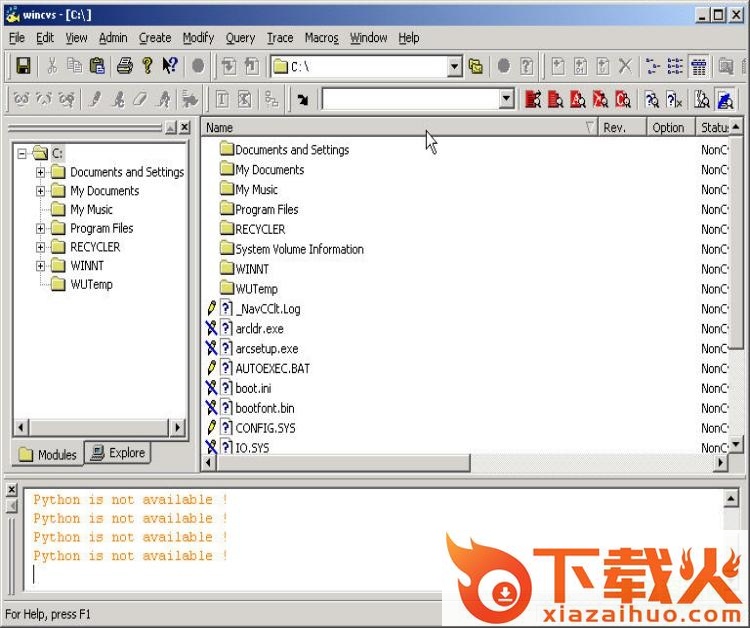Image resolution: width=750 pixels, height=628 pixels.
Task: Open the Admin menu
Action: 113,38
